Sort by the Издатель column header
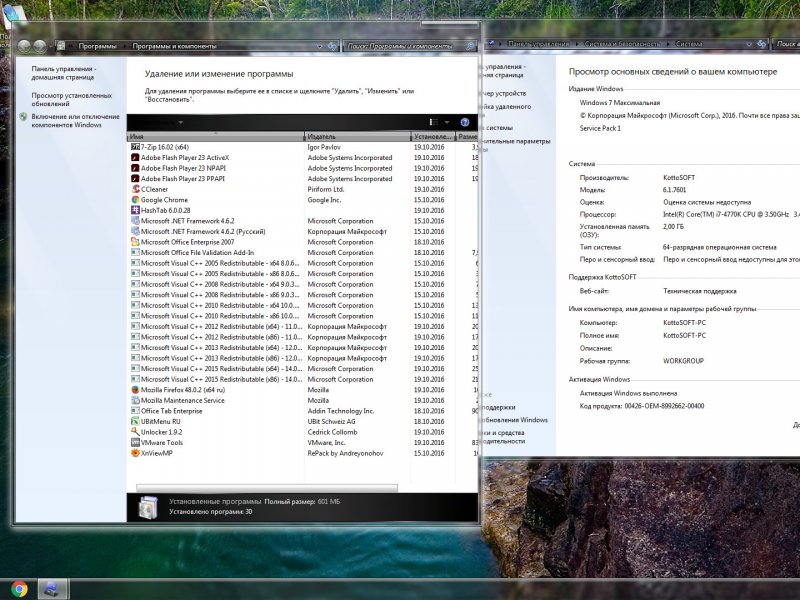 (358, 137)
